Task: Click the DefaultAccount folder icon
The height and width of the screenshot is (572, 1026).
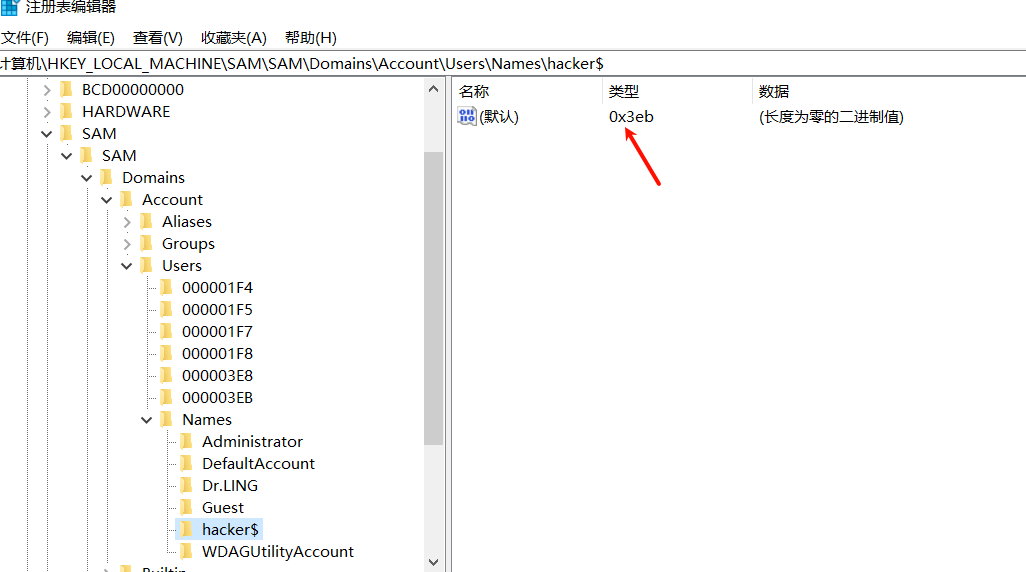Action: point(187,463)
